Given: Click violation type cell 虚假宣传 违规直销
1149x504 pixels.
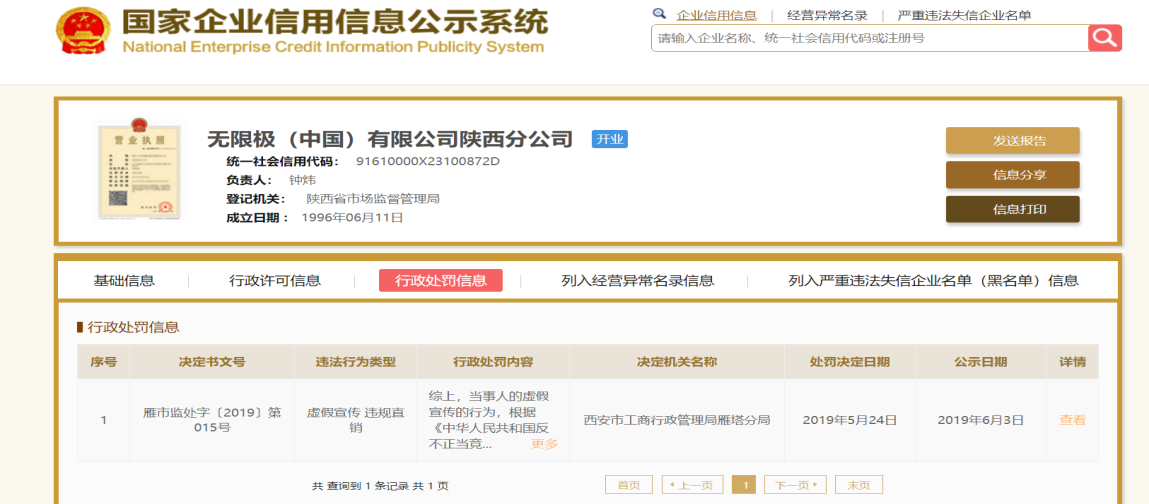Looking at the screenshot, I should click(x=355, y=420).
